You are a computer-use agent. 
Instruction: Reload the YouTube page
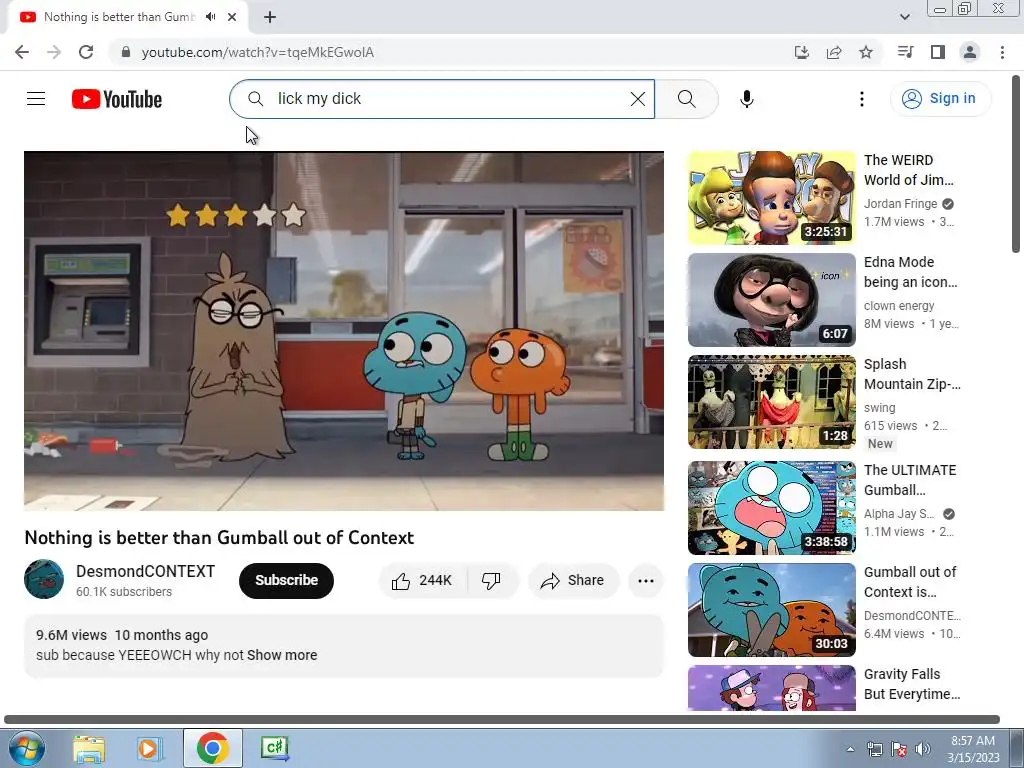point(86,52)
